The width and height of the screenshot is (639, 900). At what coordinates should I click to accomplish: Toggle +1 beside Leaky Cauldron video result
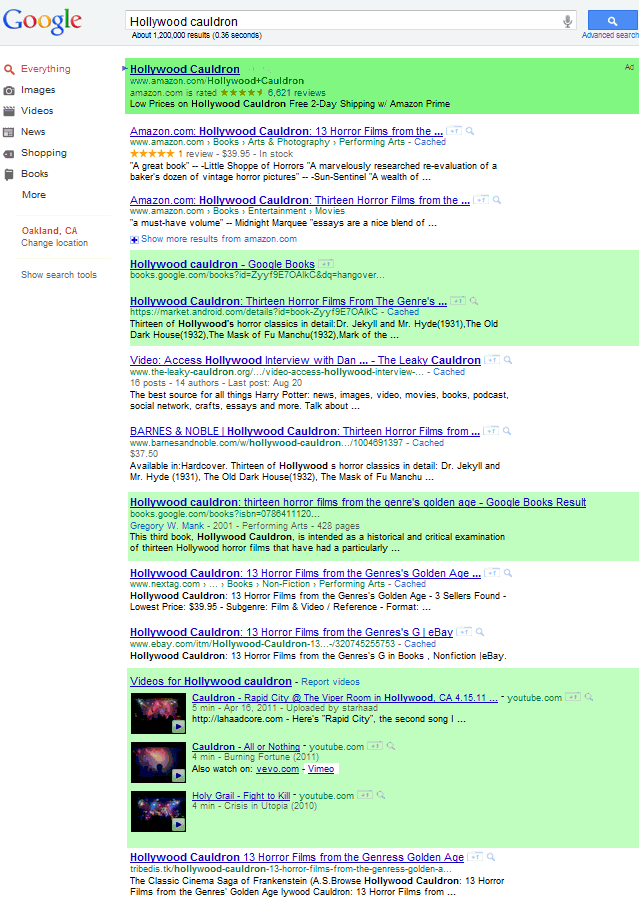tap(493, 360)
